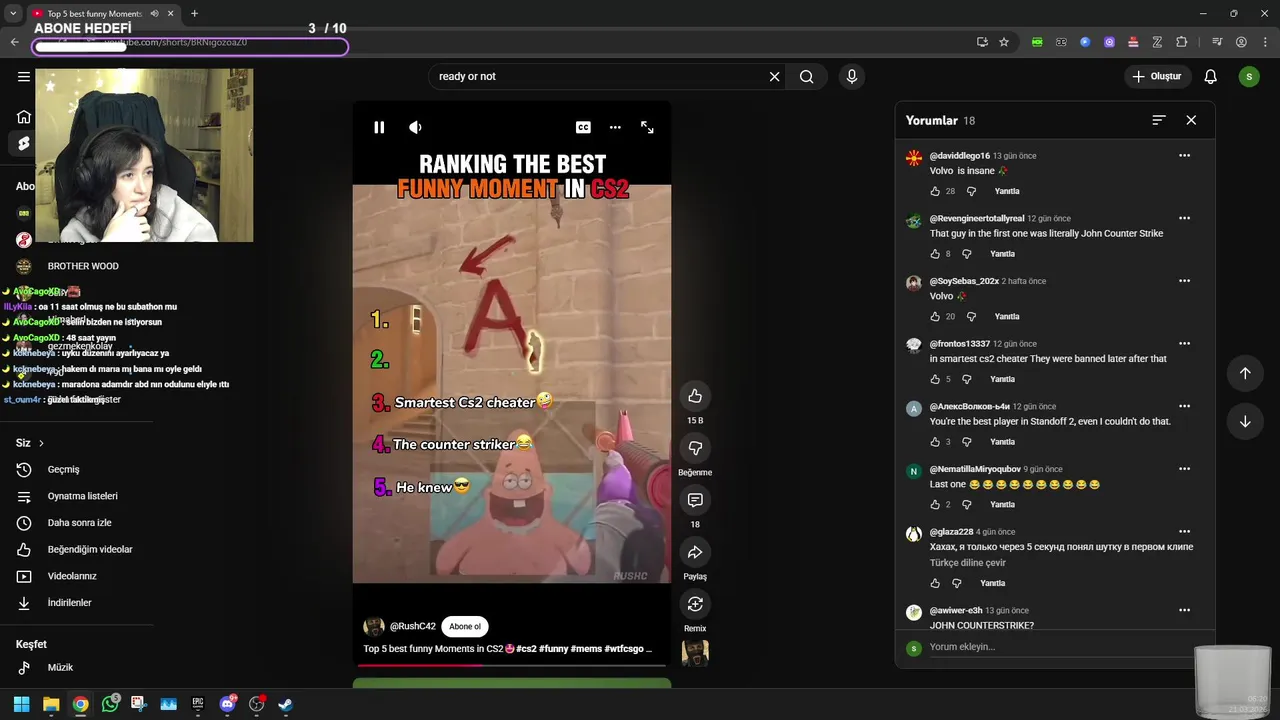Clear the search box text

(x=774, y=76)
